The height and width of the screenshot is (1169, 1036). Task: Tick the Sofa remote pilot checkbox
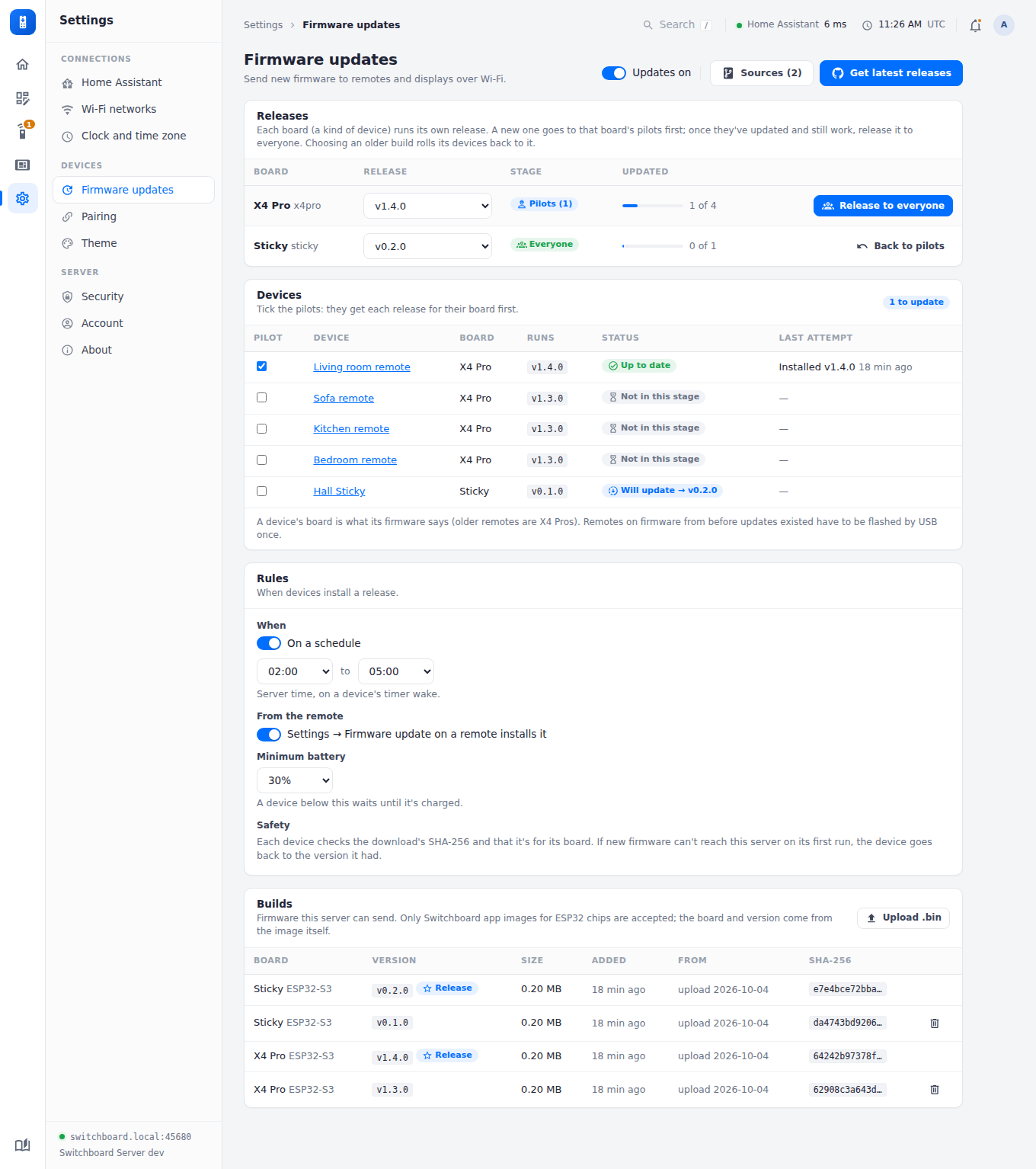[262, 398]
